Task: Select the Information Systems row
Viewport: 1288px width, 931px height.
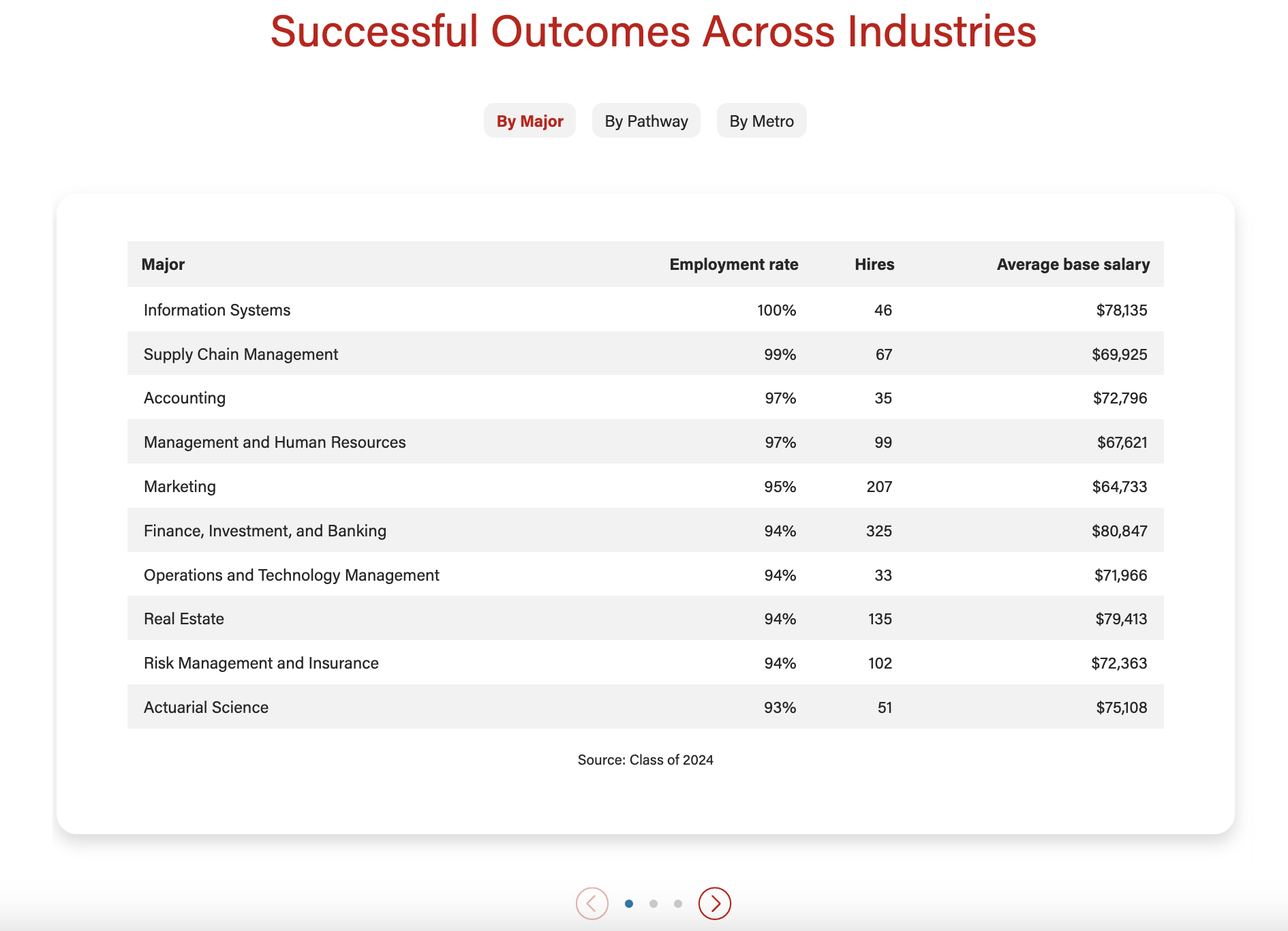Action: click(x=217, y=310)
